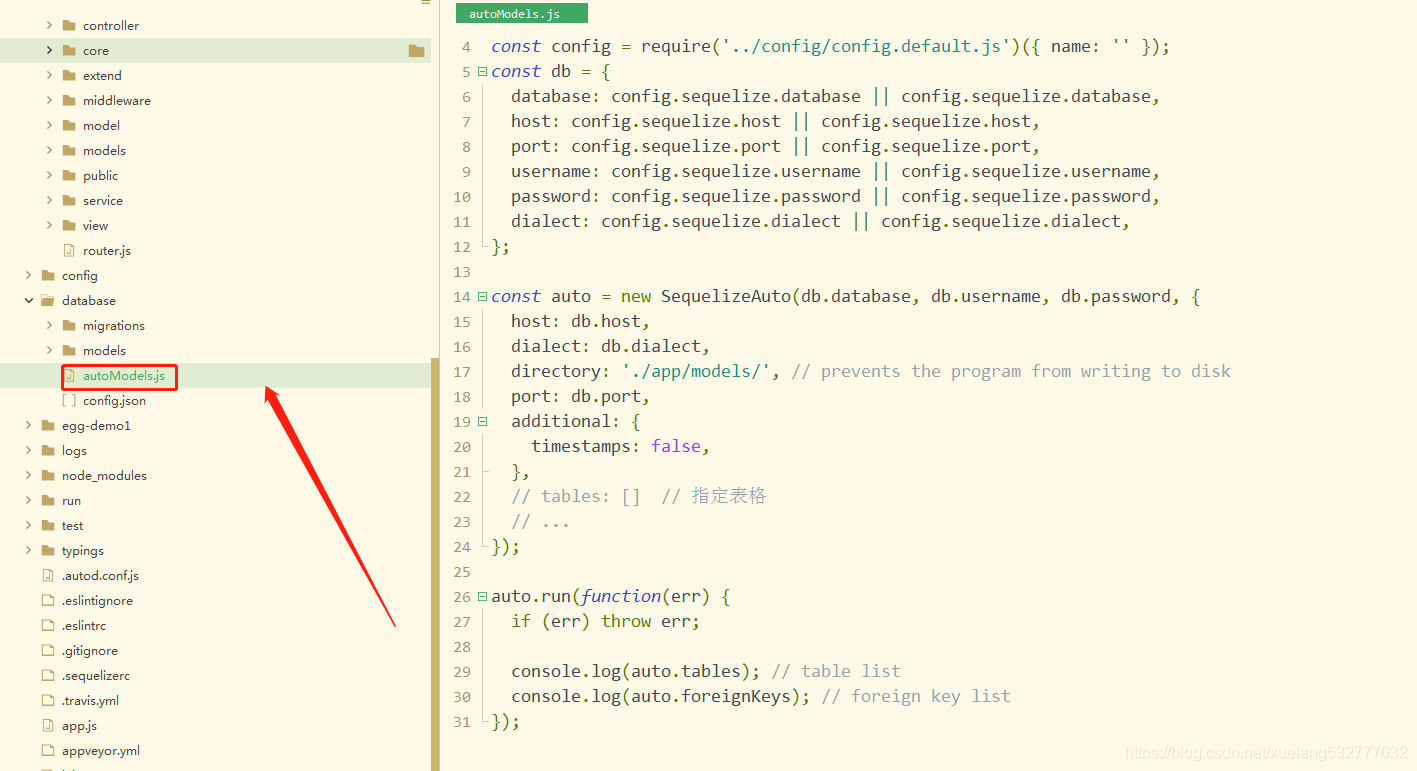This screenshot has height=771, width=1417.
Task: Collapse the additional object at line 19
Action: (482, 421)
